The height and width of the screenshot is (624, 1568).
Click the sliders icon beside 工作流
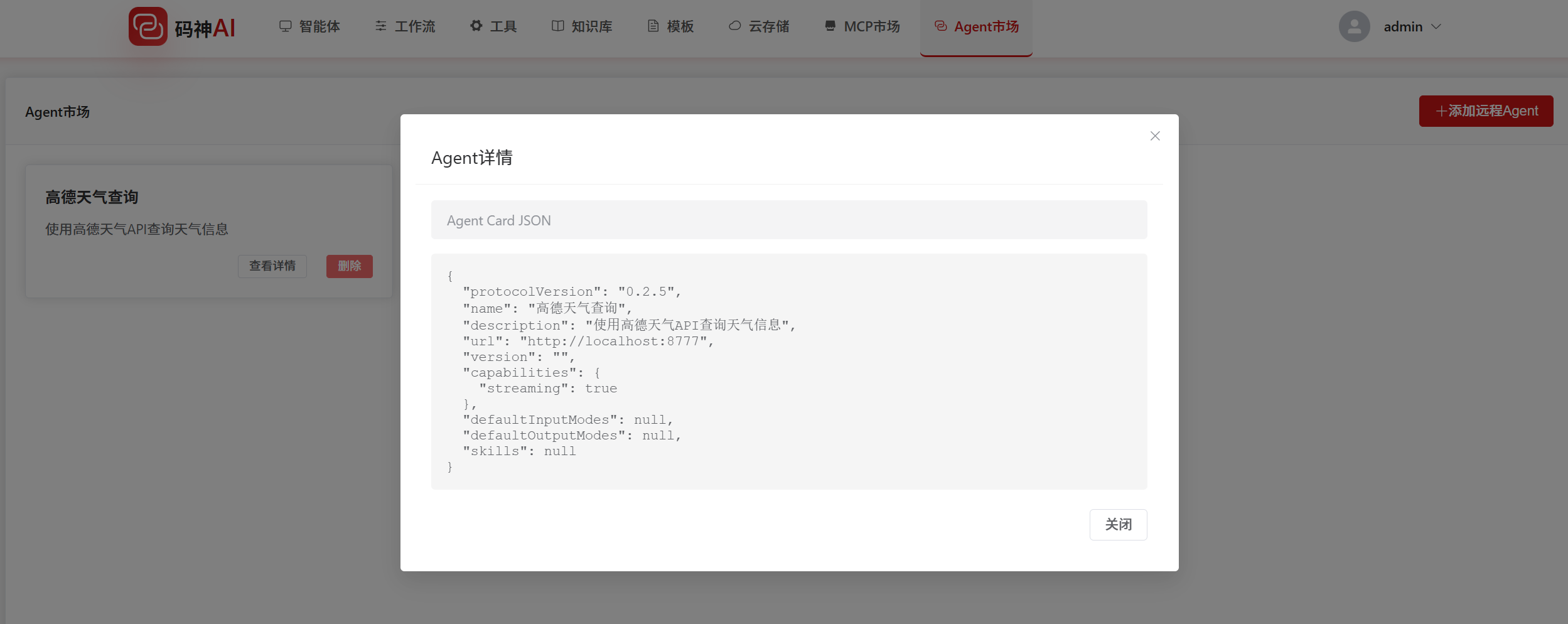[381, 26]
